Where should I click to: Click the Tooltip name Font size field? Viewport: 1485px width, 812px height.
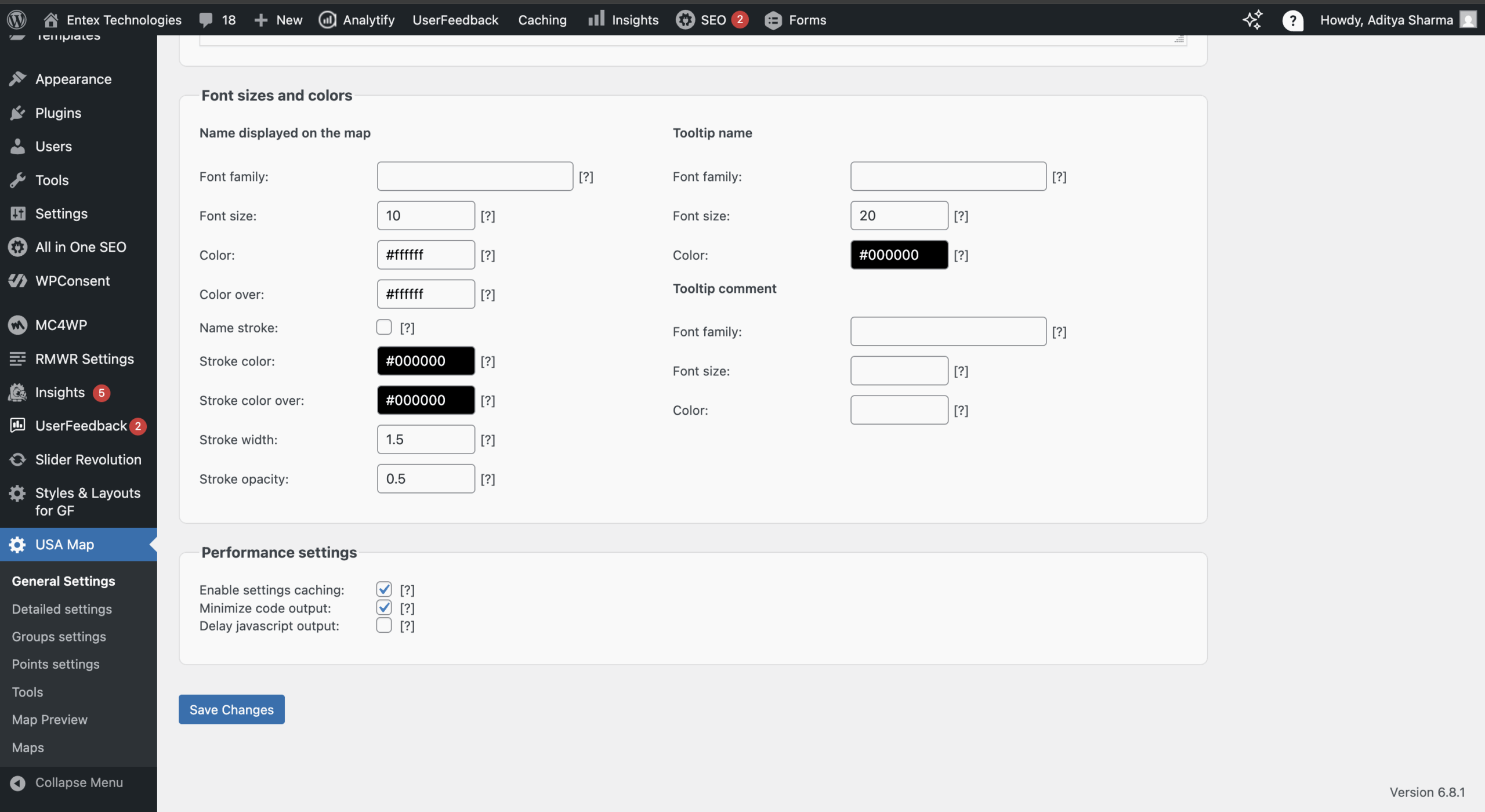point(899,216)
